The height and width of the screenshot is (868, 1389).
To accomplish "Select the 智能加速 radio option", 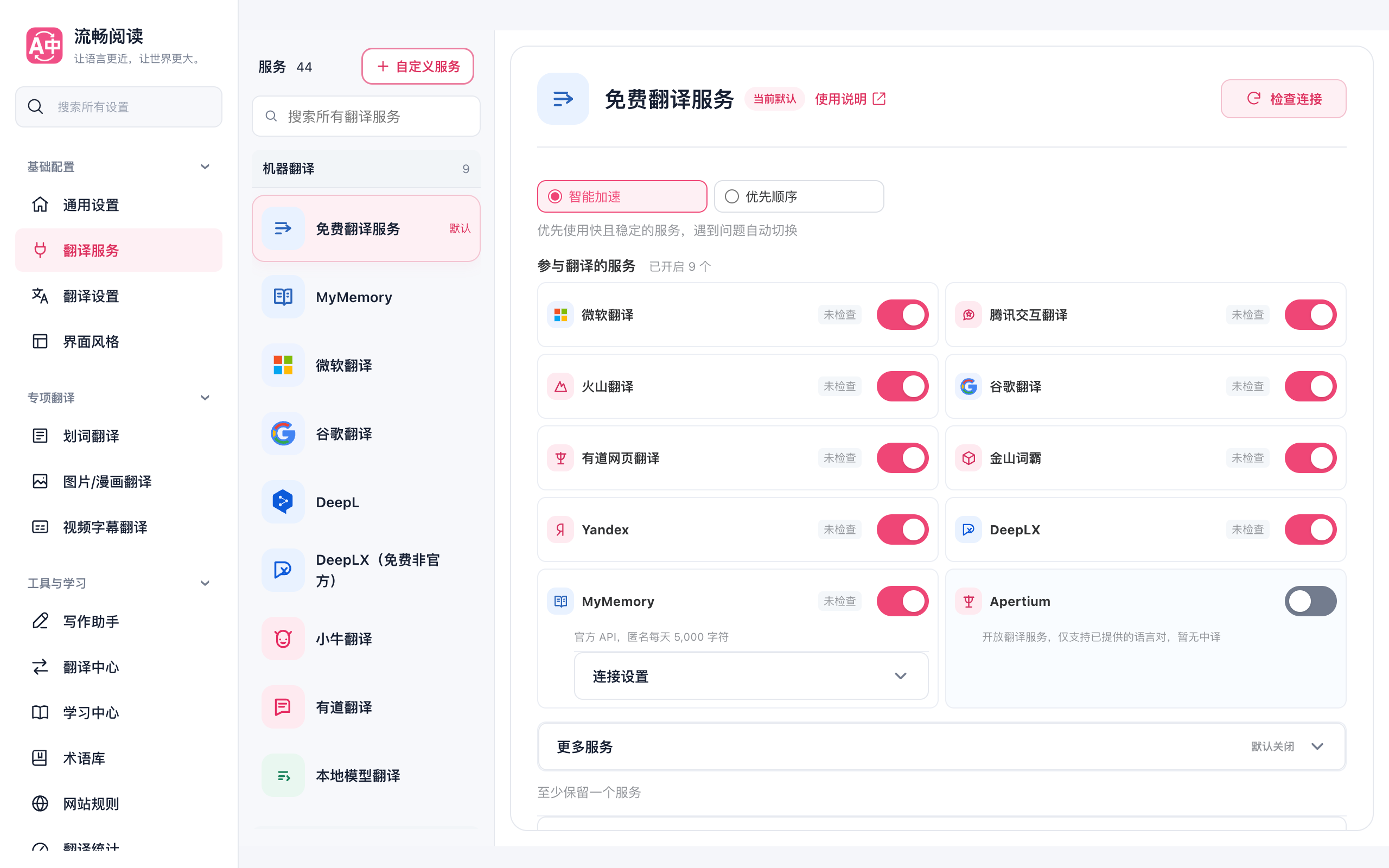I will (622, 196).
